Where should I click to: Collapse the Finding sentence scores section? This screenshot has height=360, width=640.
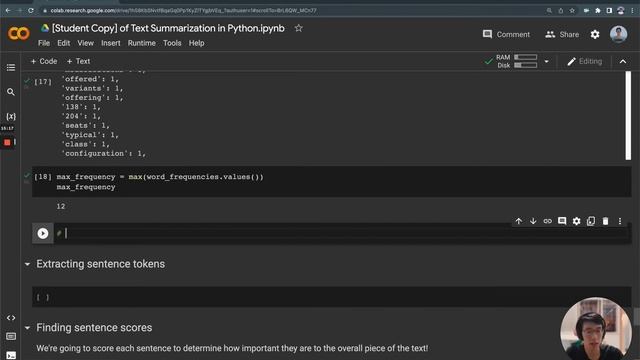(27, 327)
